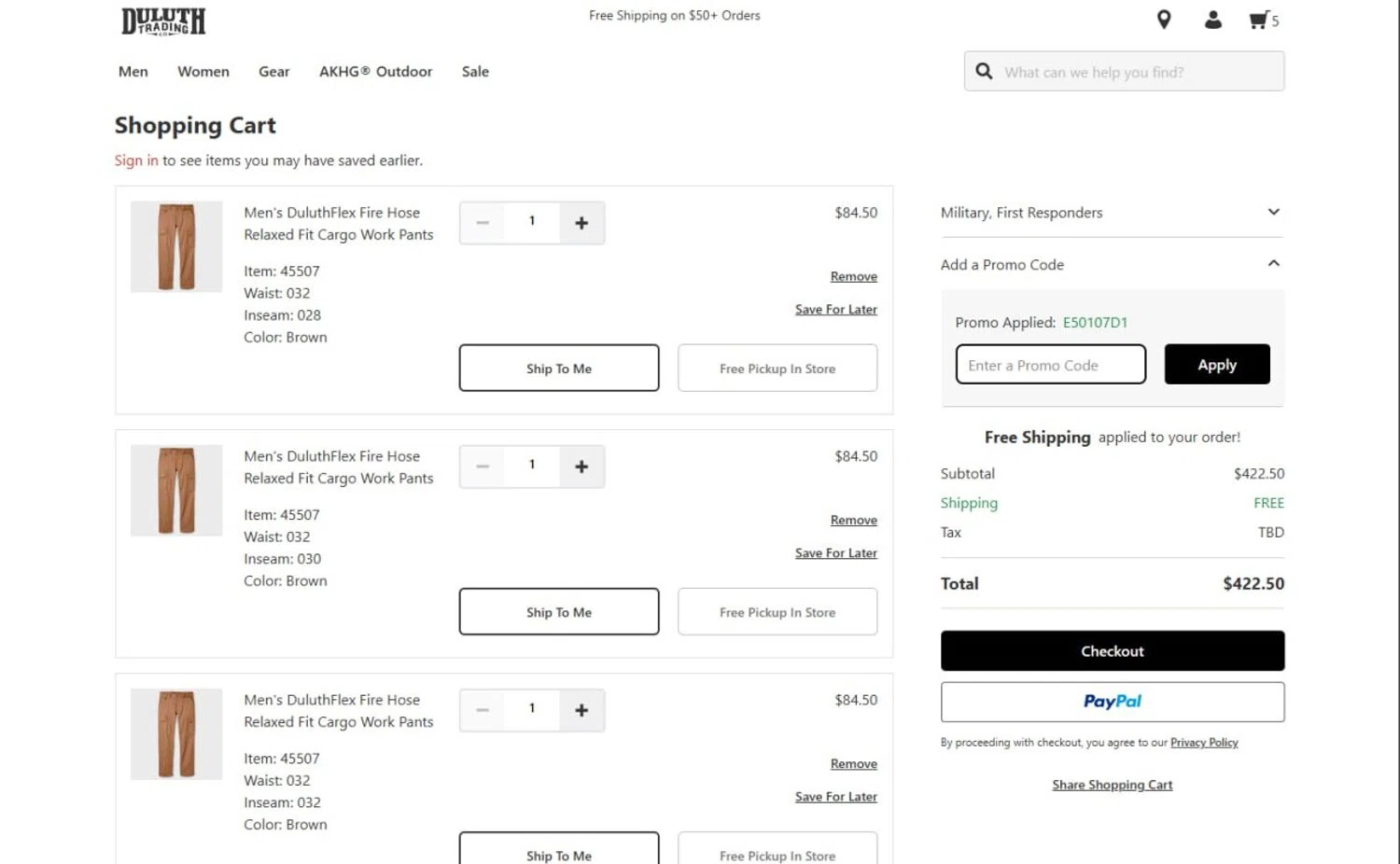Decrease quantity for Inseam 030 pants
Screen dimensions: 1400x864
483,467
